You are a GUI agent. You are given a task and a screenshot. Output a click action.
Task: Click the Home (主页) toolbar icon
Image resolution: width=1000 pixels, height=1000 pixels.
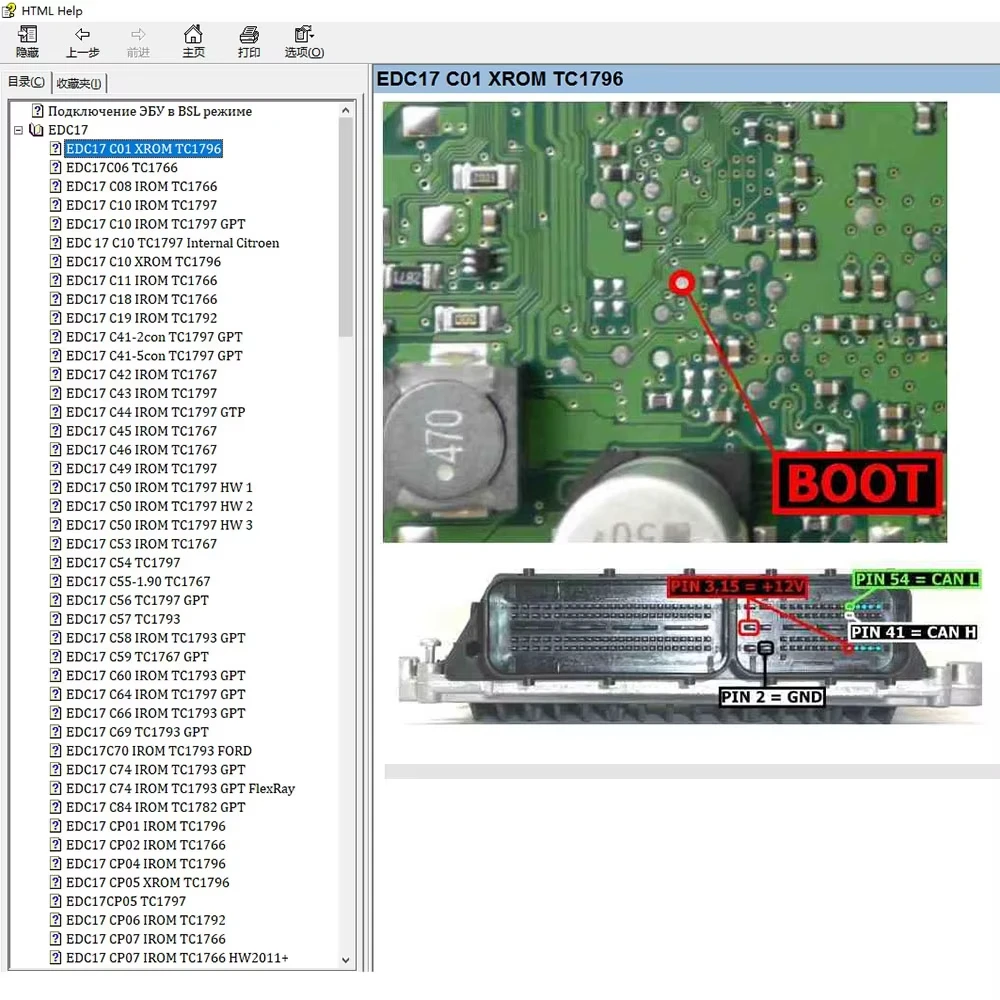[x=193, y=36]
